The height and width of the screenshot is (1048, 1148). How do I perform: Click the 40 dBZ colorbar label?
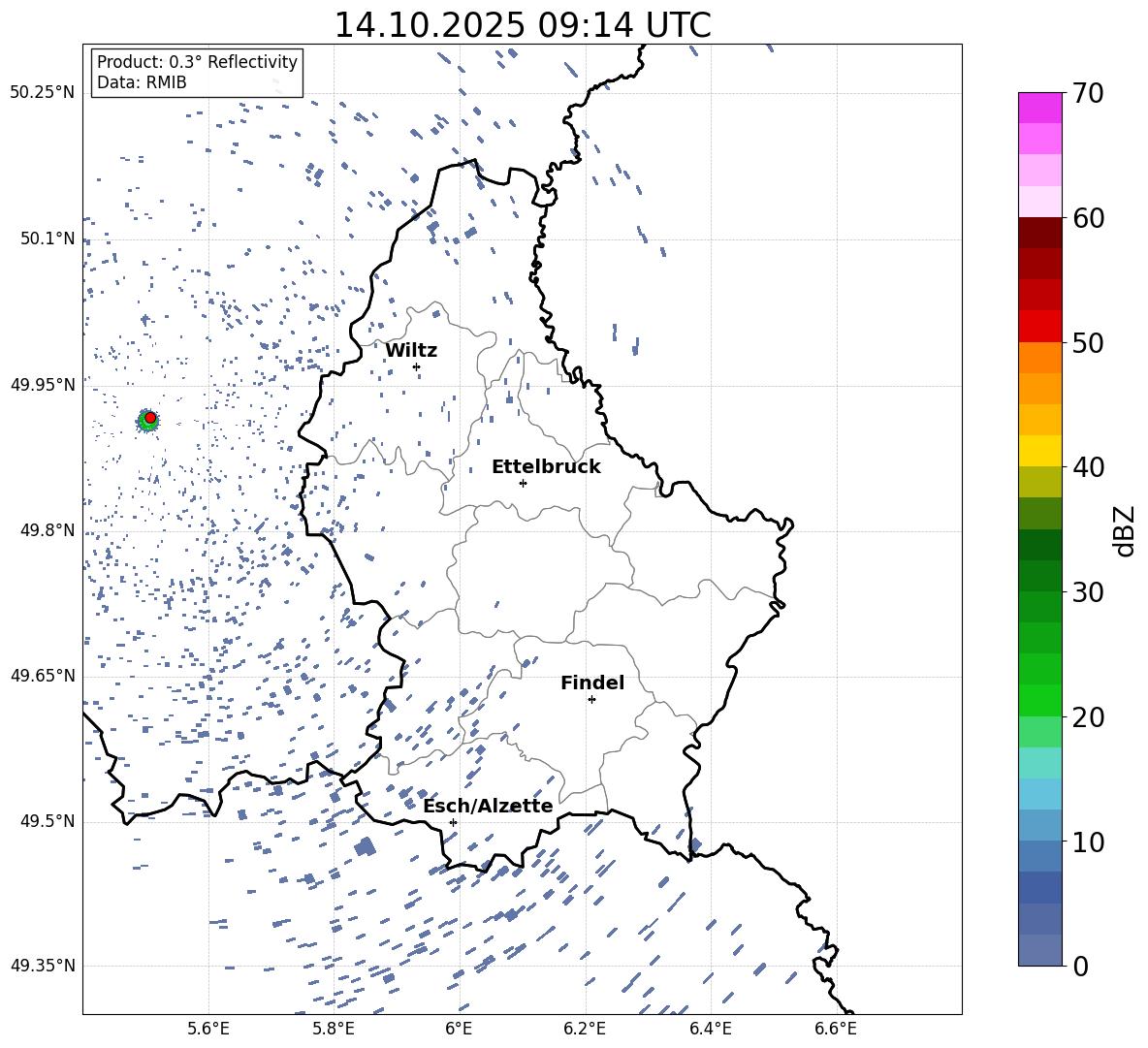(1087, 467)
